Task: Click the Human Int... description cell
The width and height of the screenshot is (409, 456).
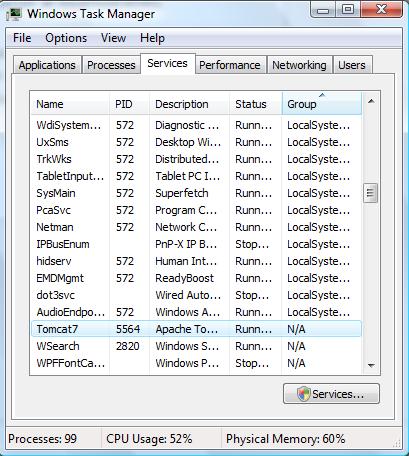Action: click(186, 261)
